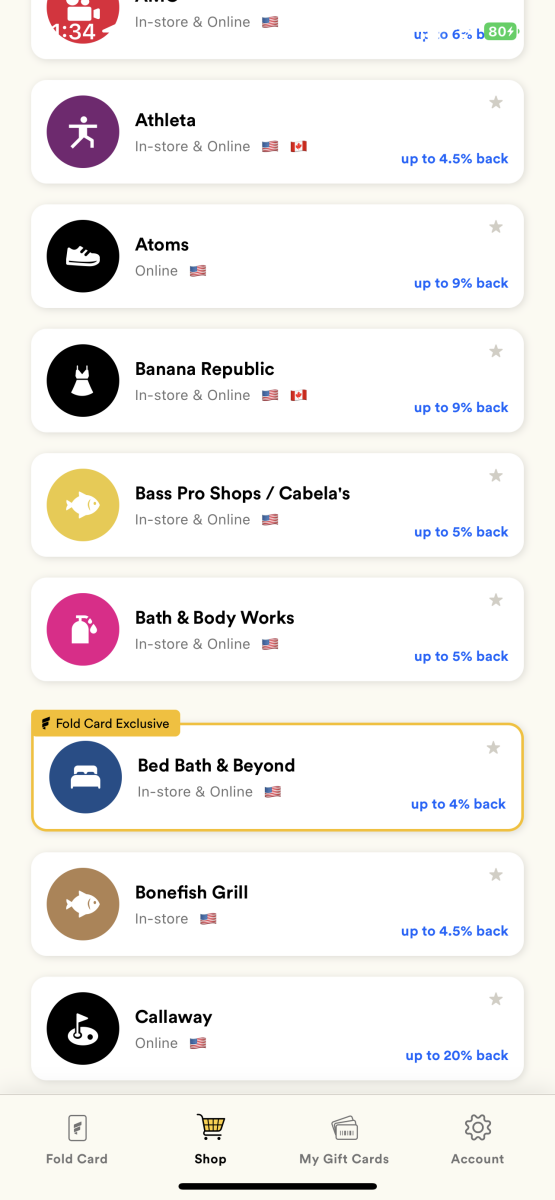Tap 'up to 9% back' on Banana Republic
555x1200 pixels.
[461, 407]
